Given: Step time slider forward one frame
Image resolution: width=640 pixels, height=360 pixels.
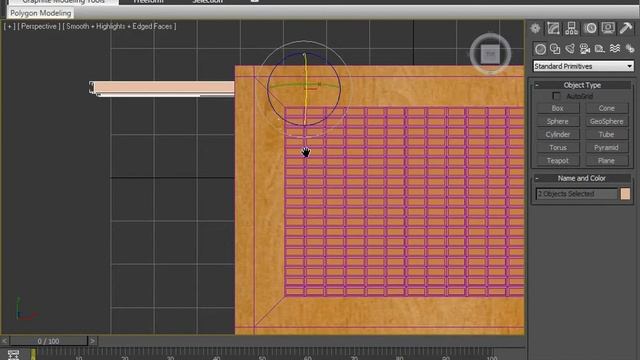Looking at the screenshot, I should coord(93,341).
